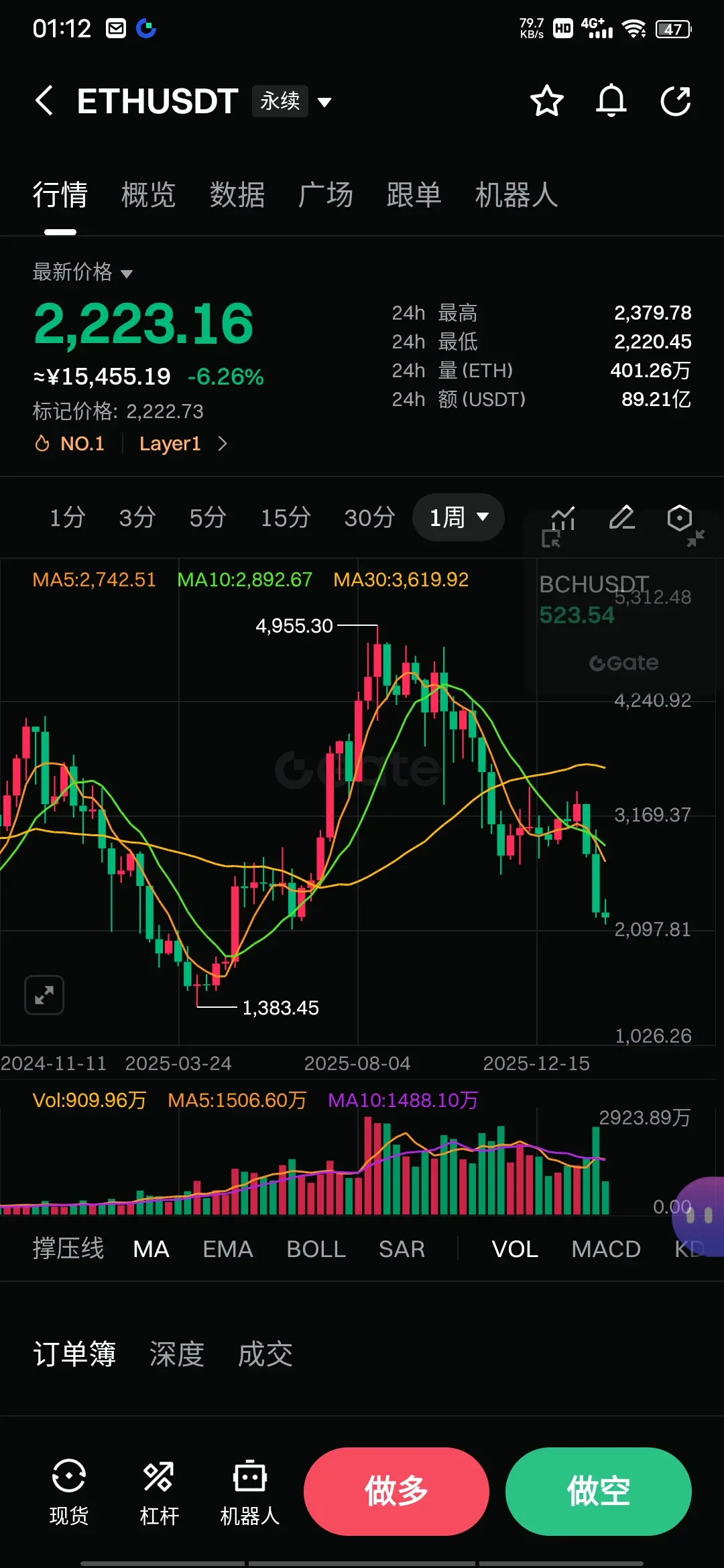Tap MA30:3,619.92 label
The width and height of the screenshot is (724, 1568).
coord(401,580)
